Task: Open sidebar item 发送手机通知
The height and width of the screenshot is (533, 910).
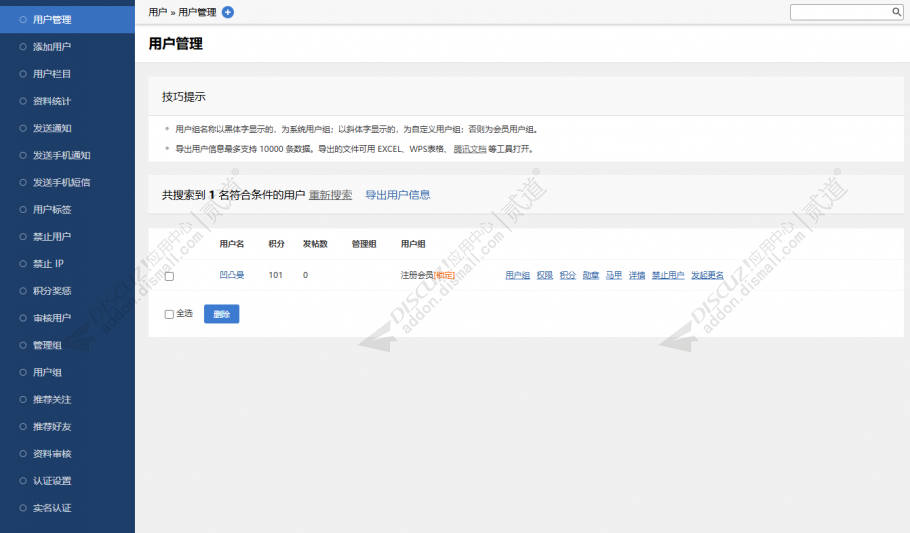Action: pyautogui.click(x=67, y=155)
